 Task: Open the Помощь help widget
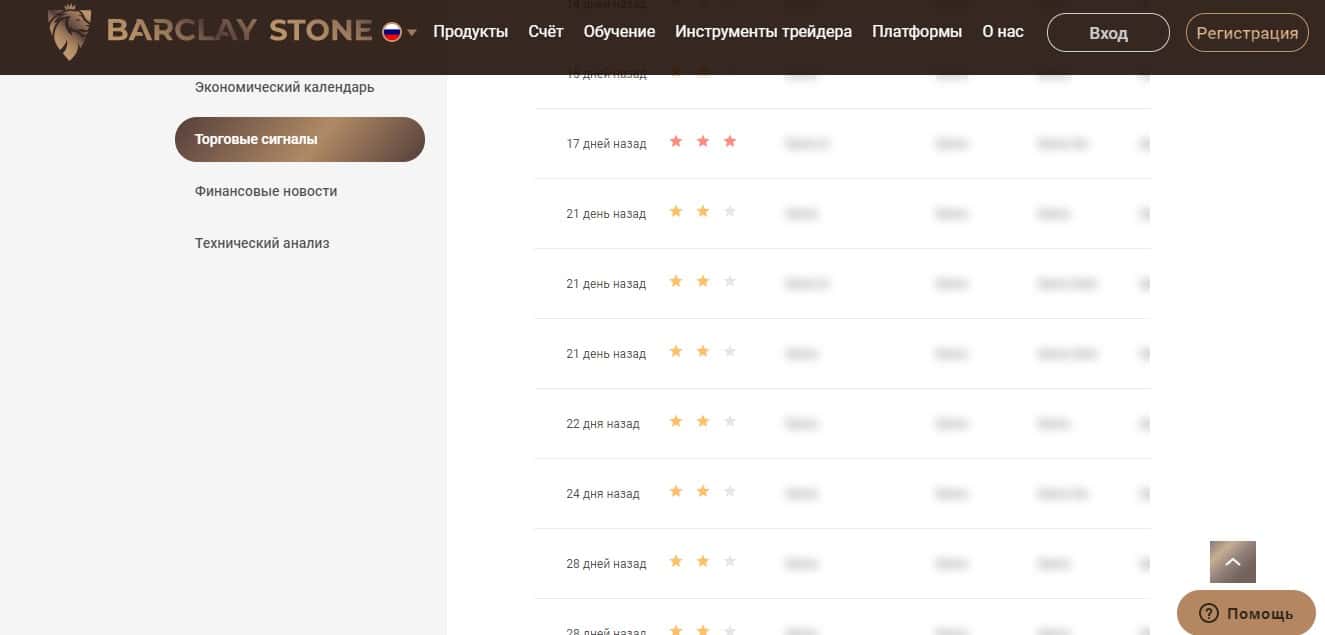[x=1246, y=613]
